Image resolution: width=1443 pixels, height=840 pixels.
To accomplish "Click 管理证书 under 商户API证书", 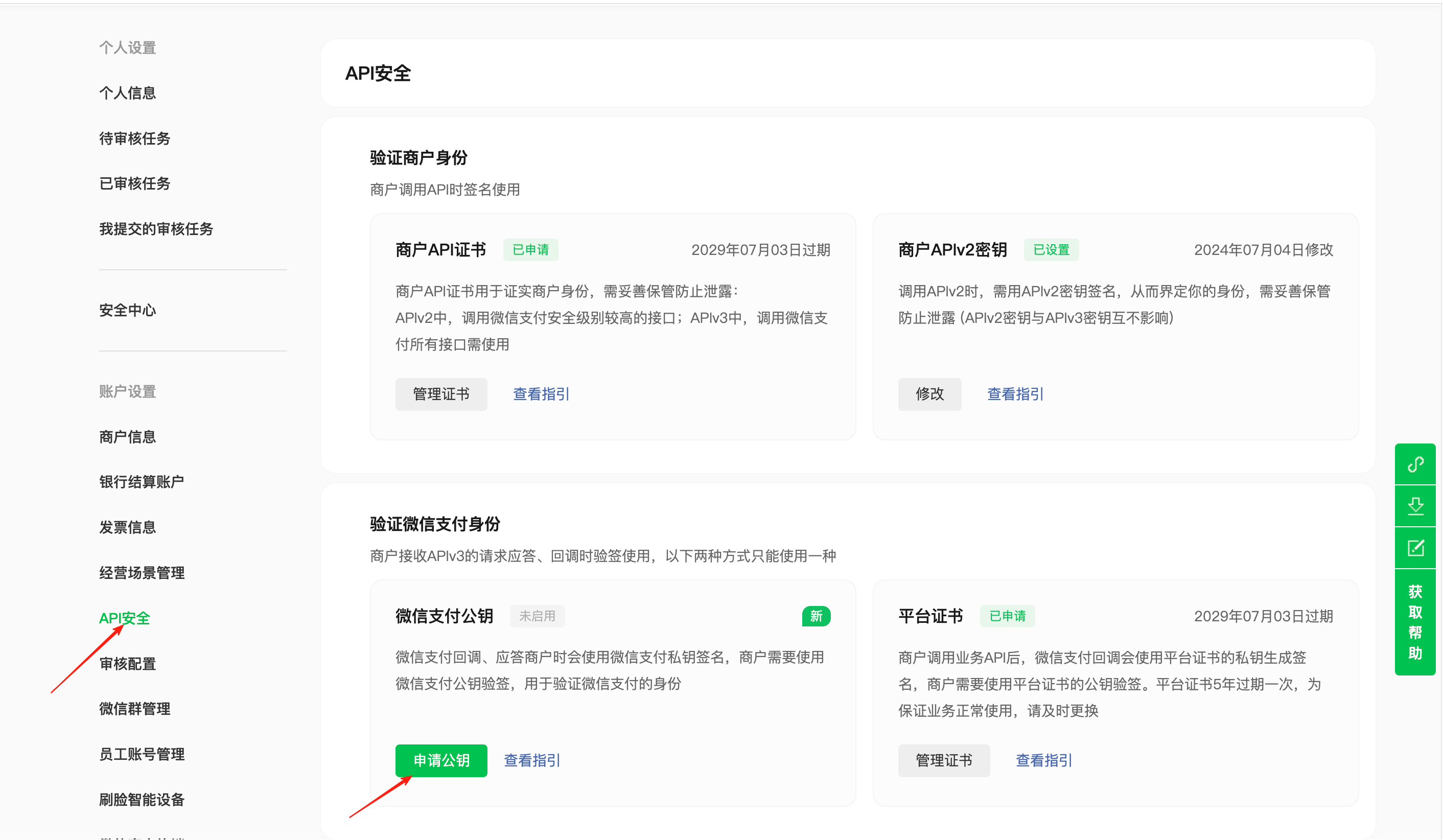I will [441, 394].
